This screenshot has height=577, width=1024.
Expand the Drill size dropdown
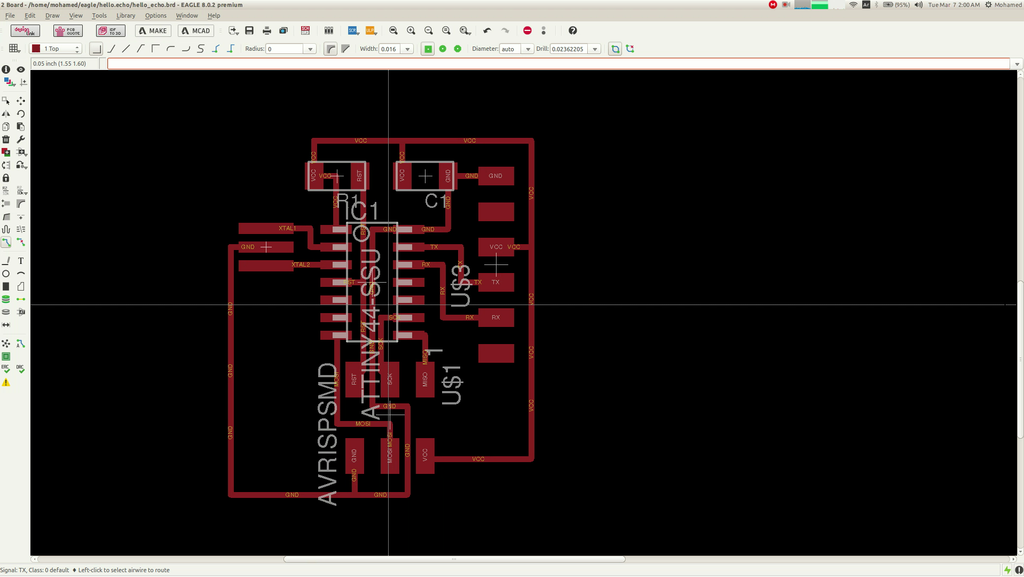(595, 49)
